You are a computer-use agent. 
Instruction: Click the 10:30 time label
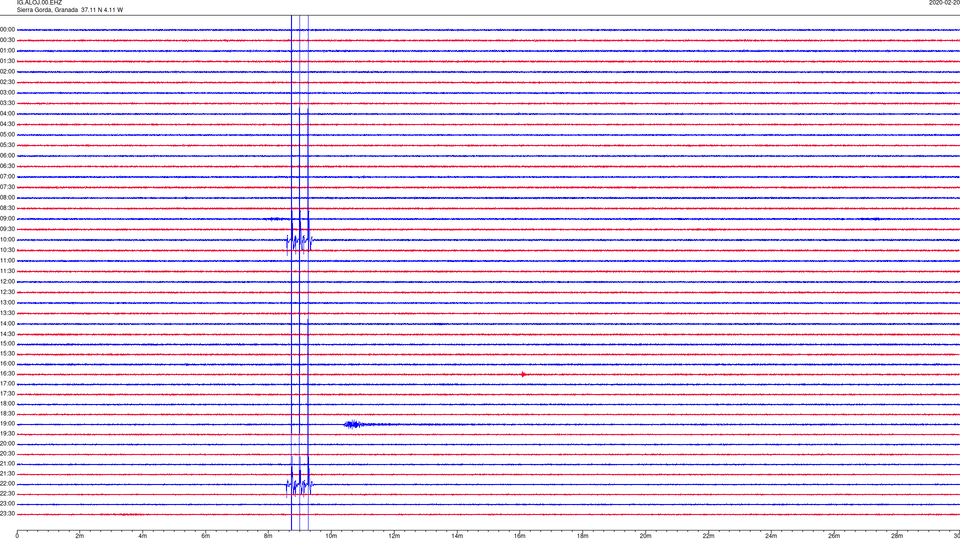(7, 250)
